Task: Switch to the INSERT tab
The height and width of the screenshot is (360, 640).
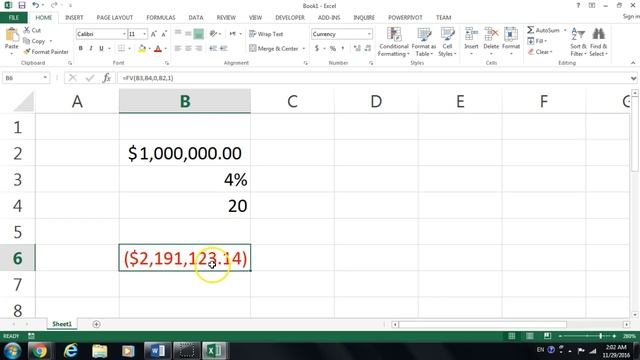Action: 74,18
